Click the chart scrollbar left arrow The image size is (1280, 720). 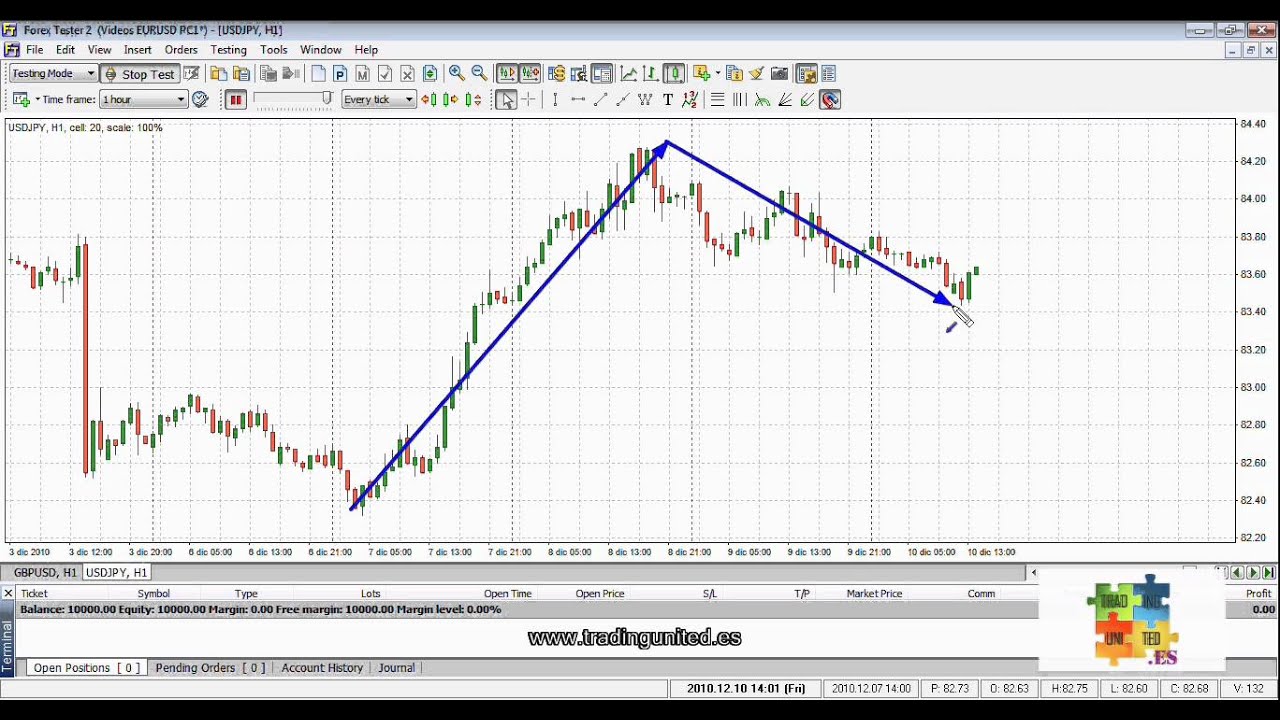(x=1033, y=572)
